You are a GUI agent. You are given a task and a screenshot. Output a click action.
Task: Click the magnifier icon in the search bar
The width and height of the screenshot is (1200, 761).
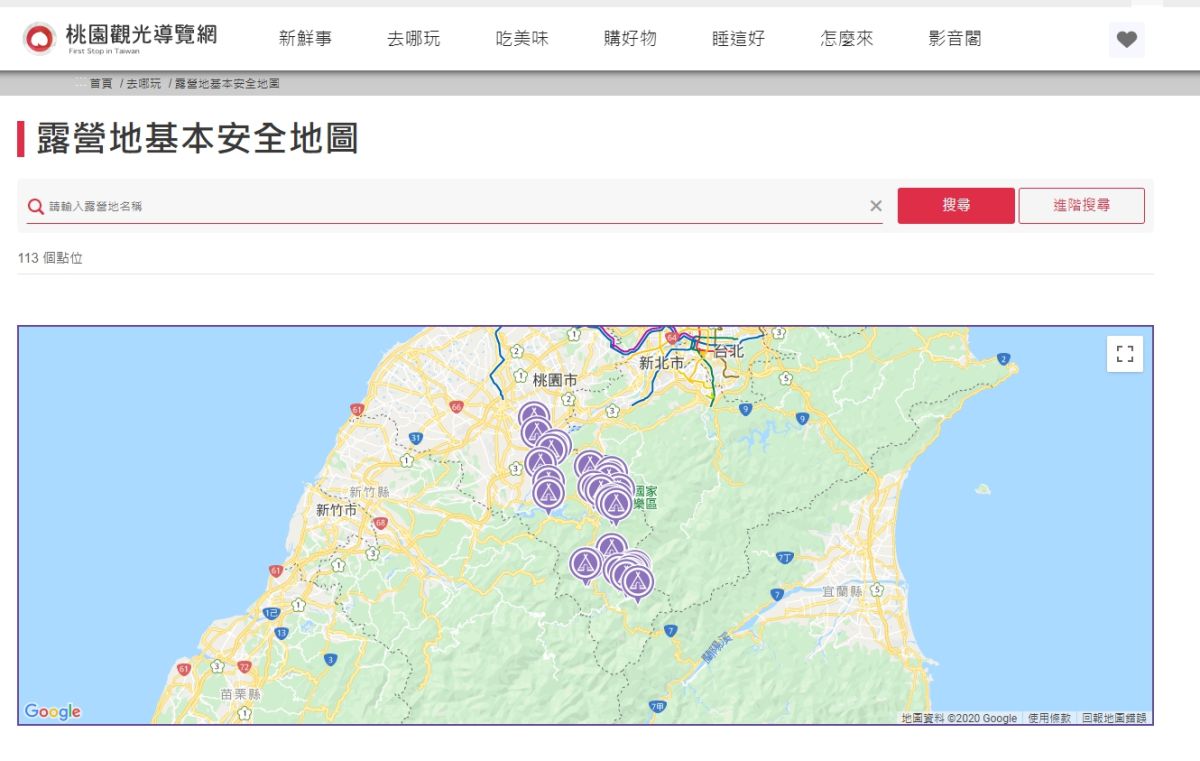click(35, 205)
